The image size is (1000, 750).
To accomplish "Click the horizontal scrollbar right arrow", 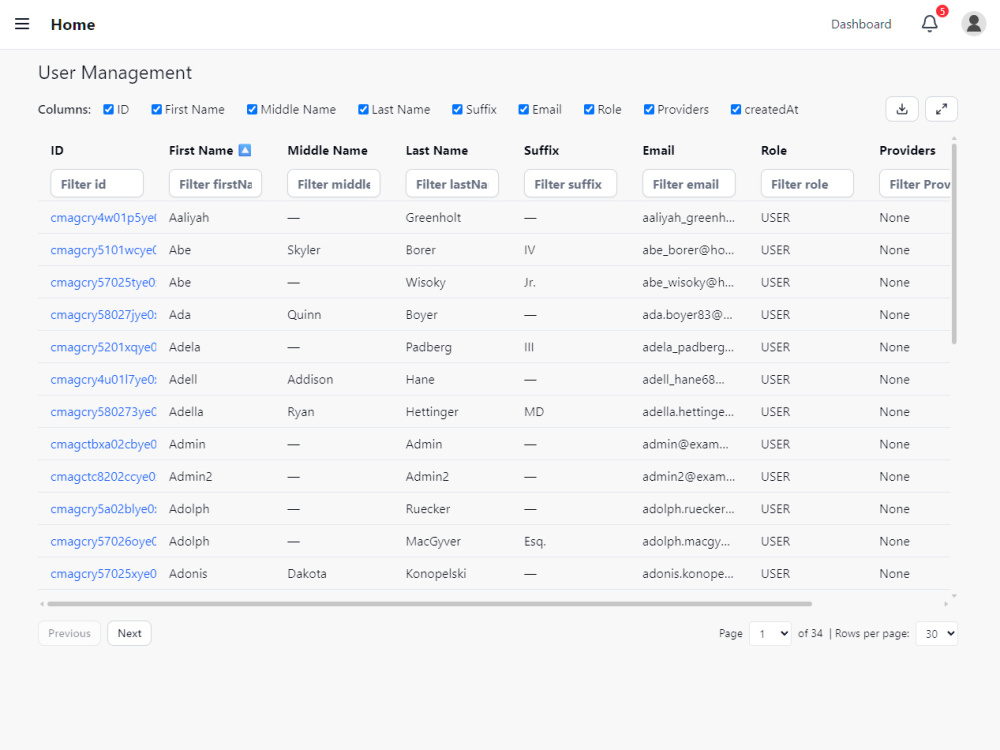I will coord(946,603).
